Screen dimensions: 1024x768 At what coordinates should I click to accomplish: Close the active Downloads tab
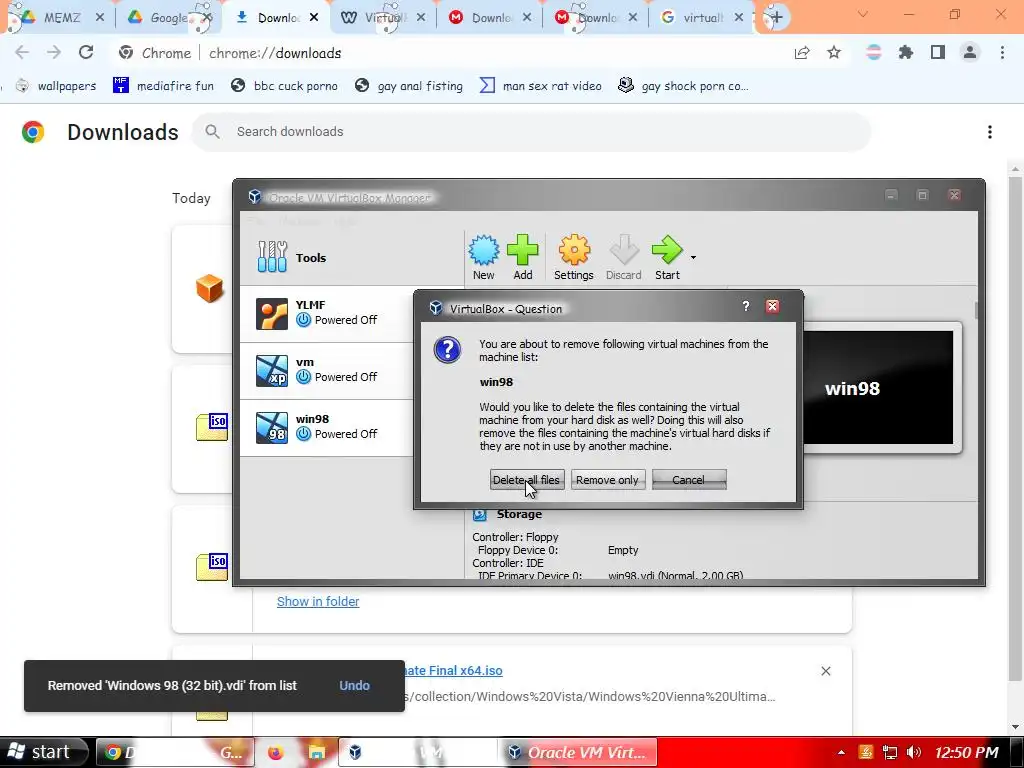[314, 18]
